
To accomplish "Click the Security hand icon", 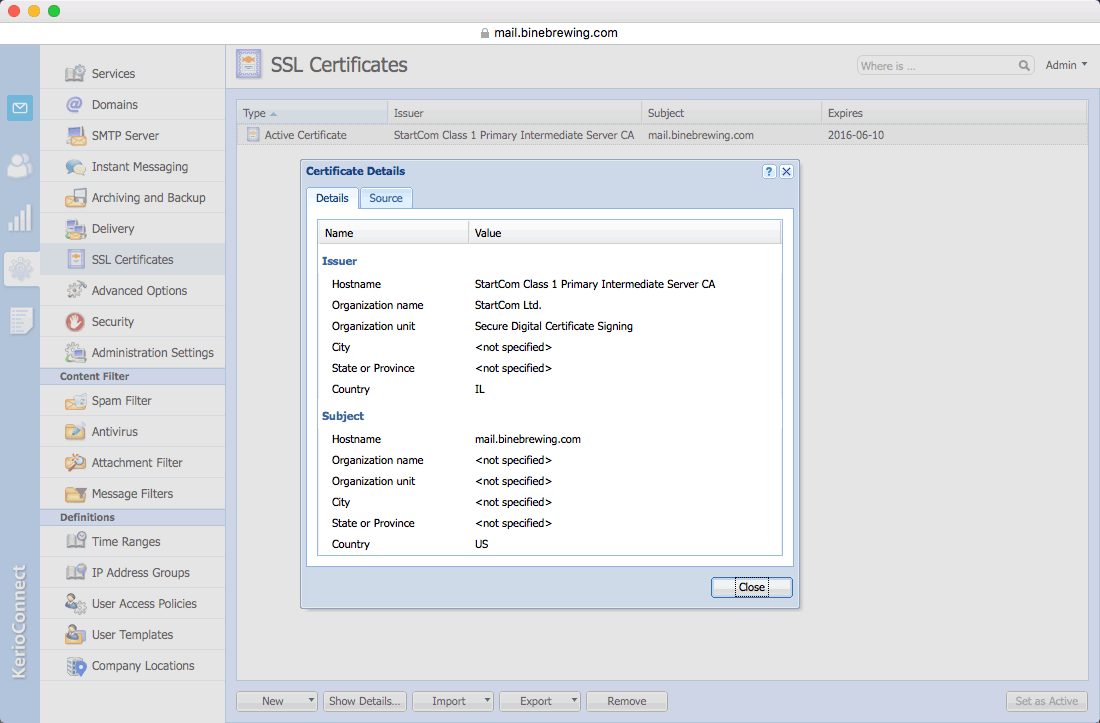I will 75,322.
